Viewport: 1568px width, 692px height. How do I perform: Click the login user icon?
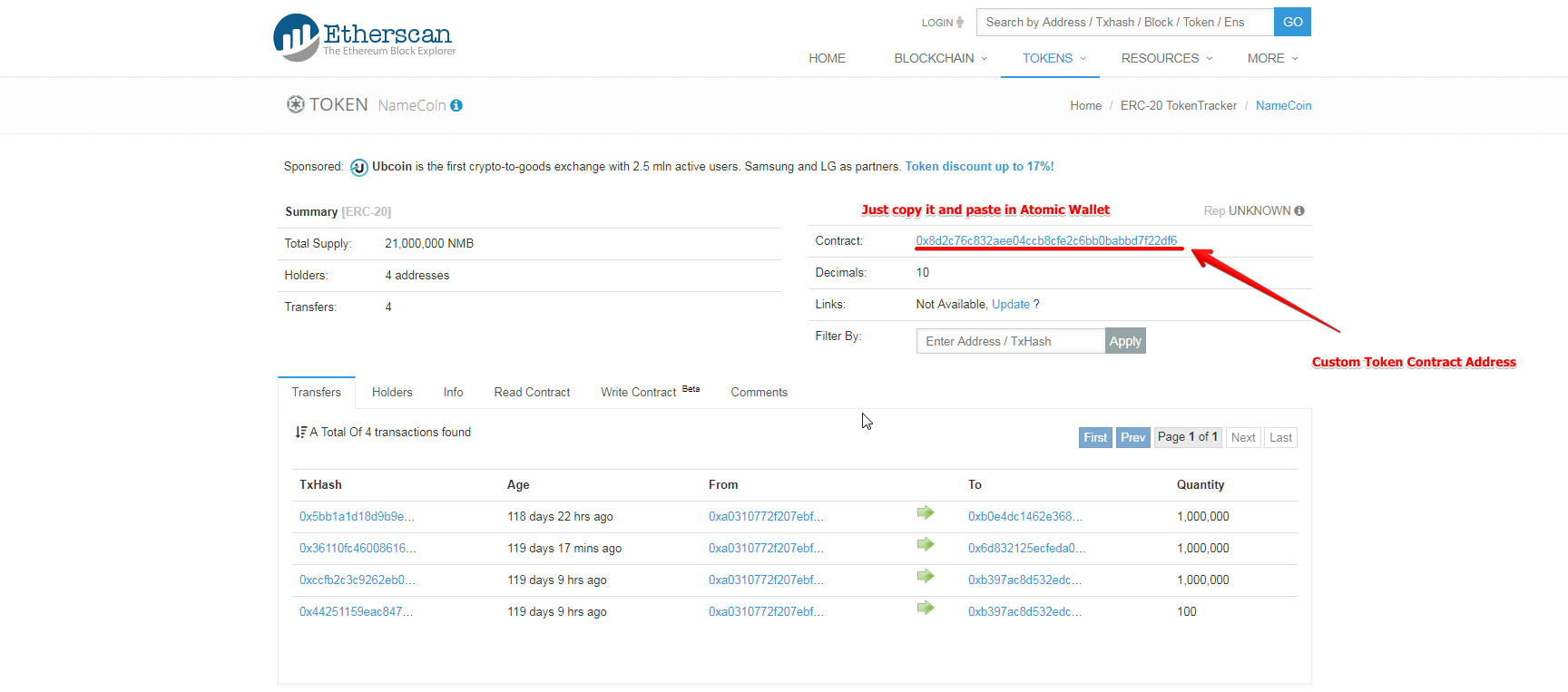960,23
